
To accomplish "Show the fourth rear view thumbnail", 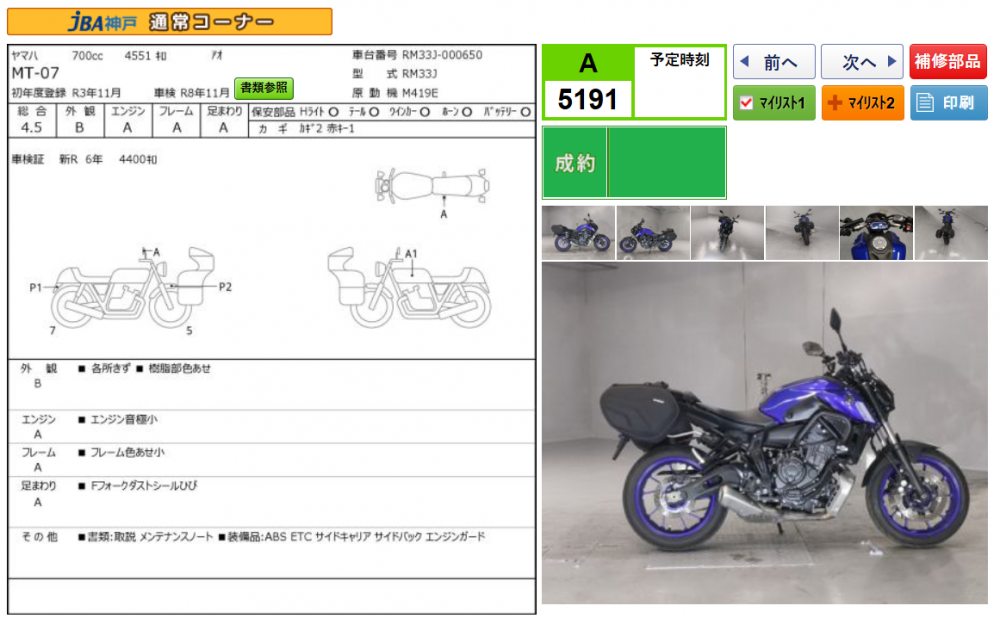I will pos(802,233).
